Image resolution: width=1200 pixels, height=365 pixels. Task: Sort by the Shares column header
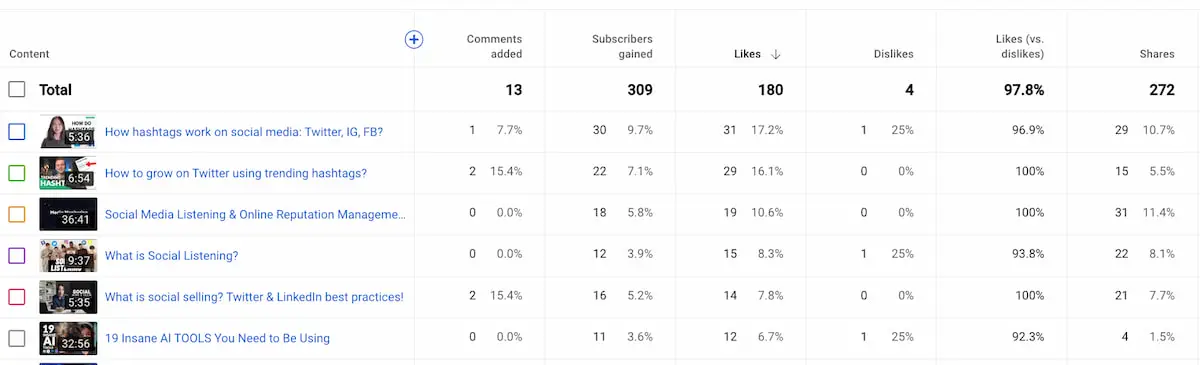[x=1157, y=54]
